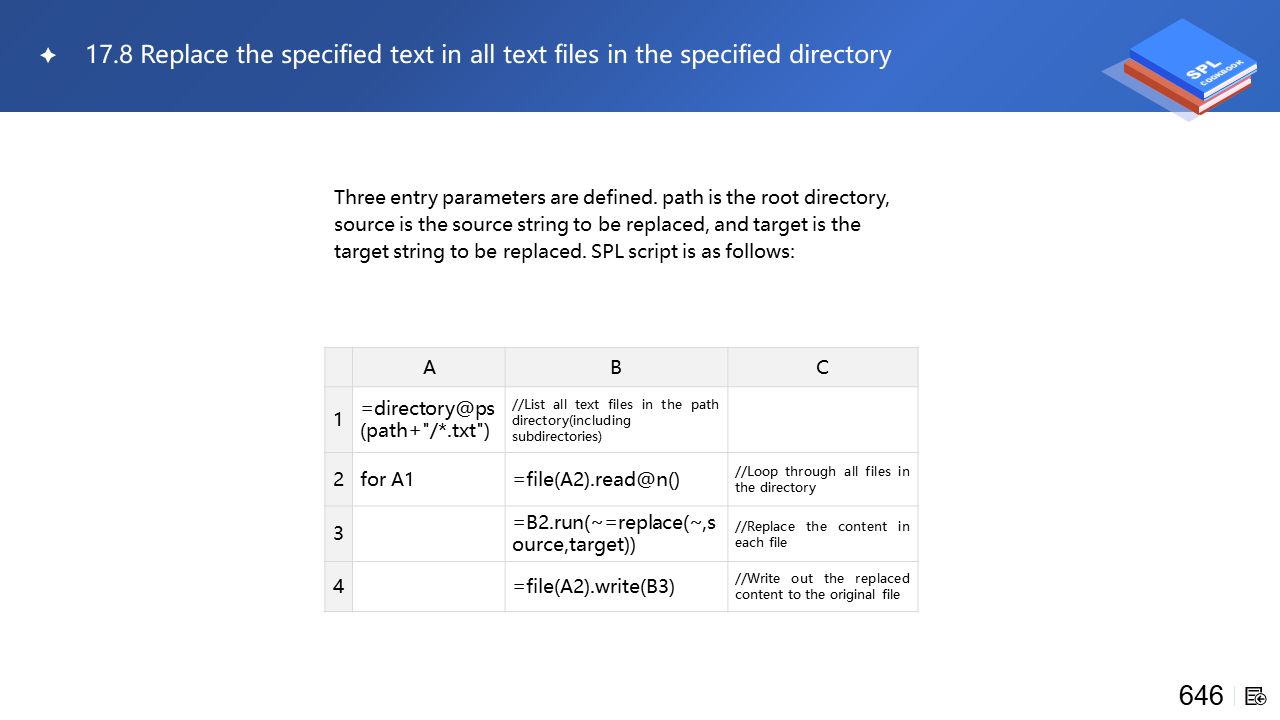Click the 'Write out the replaced content' comment
This screenshot has width=1280, height=720.
point(822,586)
